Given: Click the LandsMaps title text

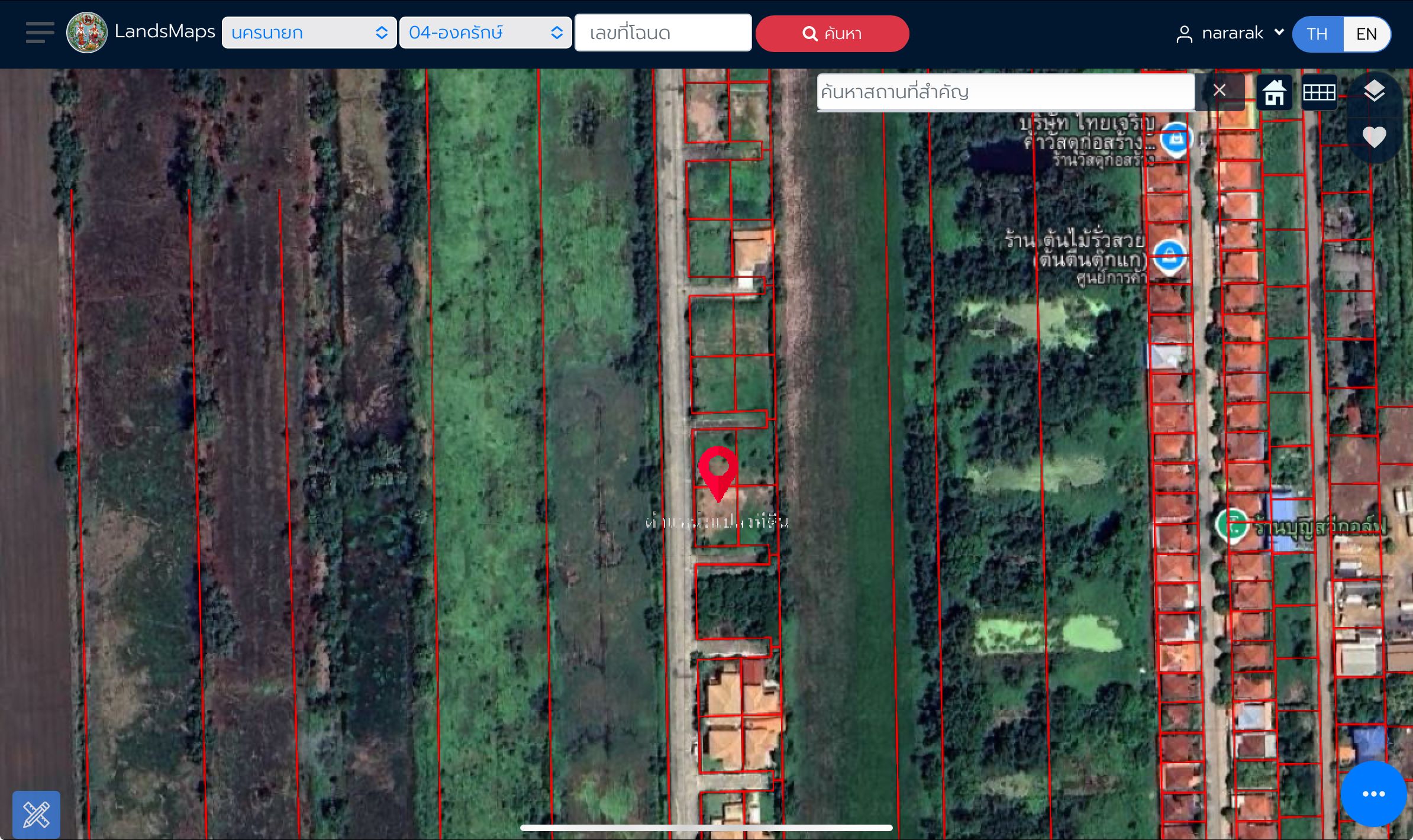Looking at the screenshot, I should pyautogui.click(x=164, y=31).
